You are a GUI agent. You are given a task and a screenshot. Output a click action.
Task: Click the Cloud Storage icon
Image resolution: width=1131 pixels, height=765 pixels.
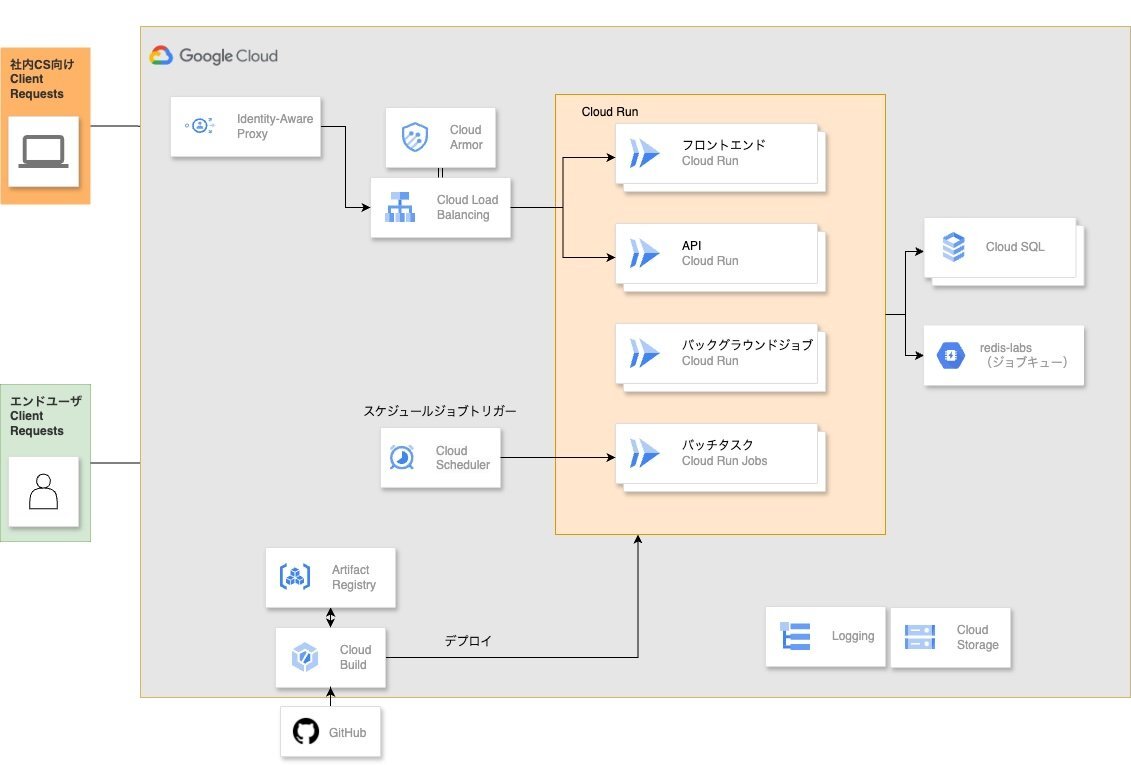tap(920, 637)
